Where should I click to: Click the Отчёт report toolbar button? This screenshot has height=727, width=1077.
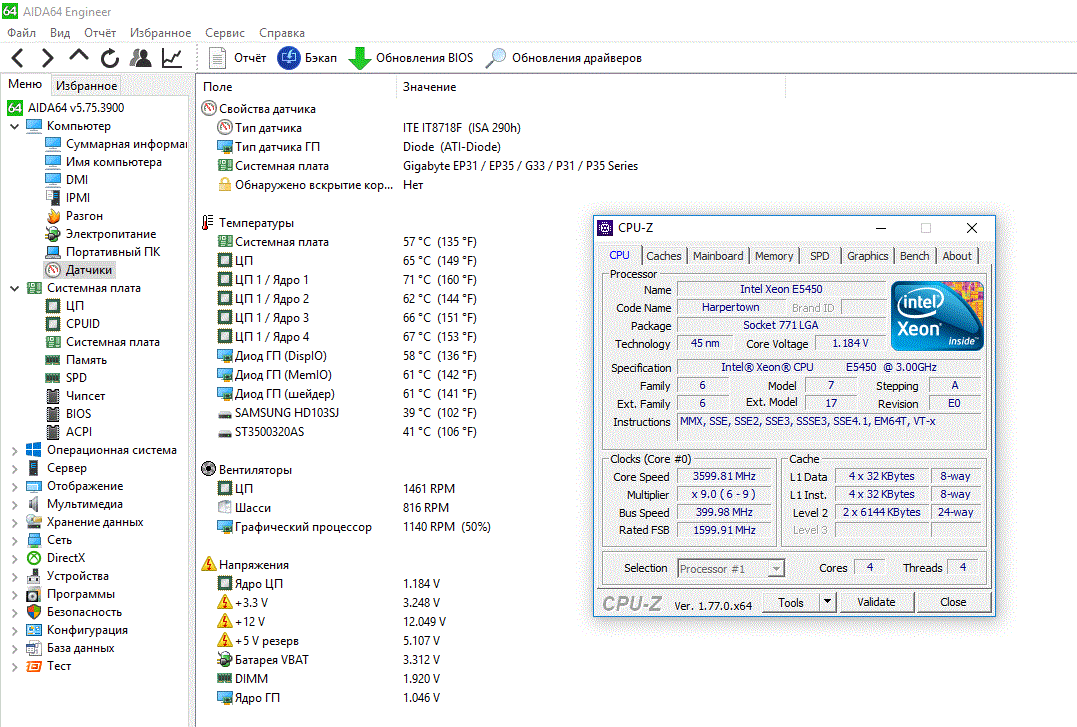(x=238, y=58)
